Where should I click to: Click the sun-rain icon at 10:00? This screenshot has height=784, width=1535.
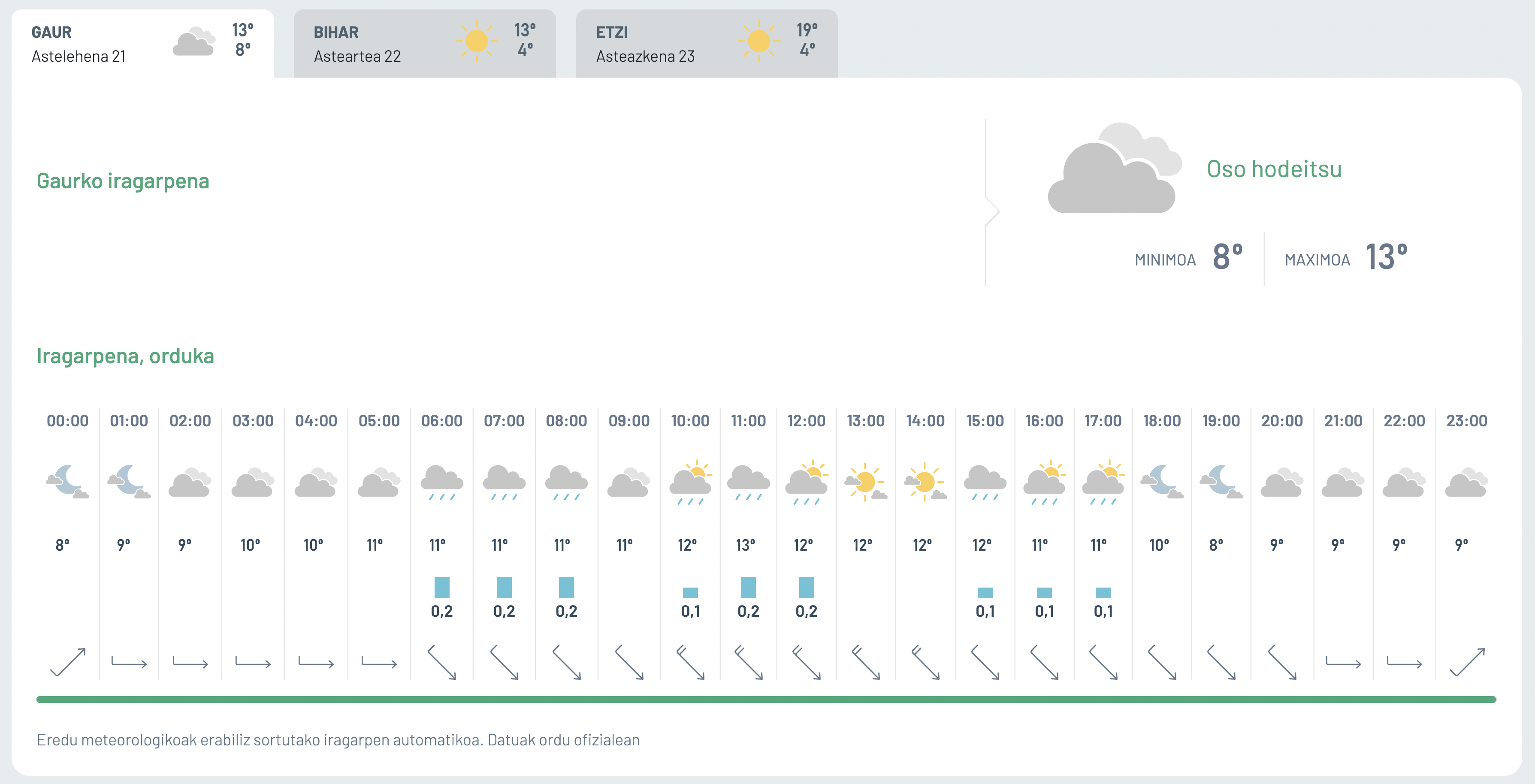tap(691, 482)
